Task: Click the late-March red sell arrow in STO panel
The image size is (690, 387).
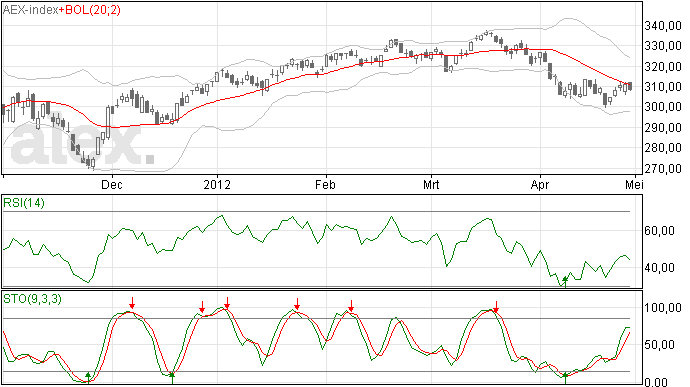Action: coord(496,307)
